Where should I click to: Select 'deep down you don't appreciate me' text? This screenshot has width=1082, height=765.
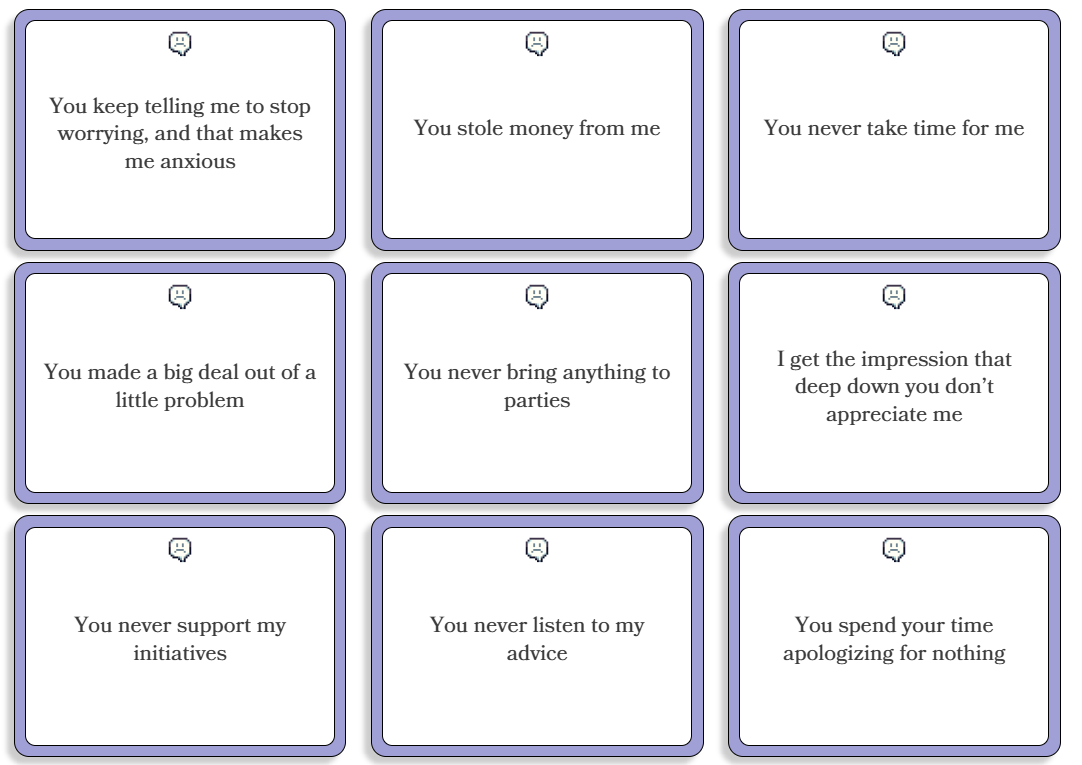click(894, 386)
